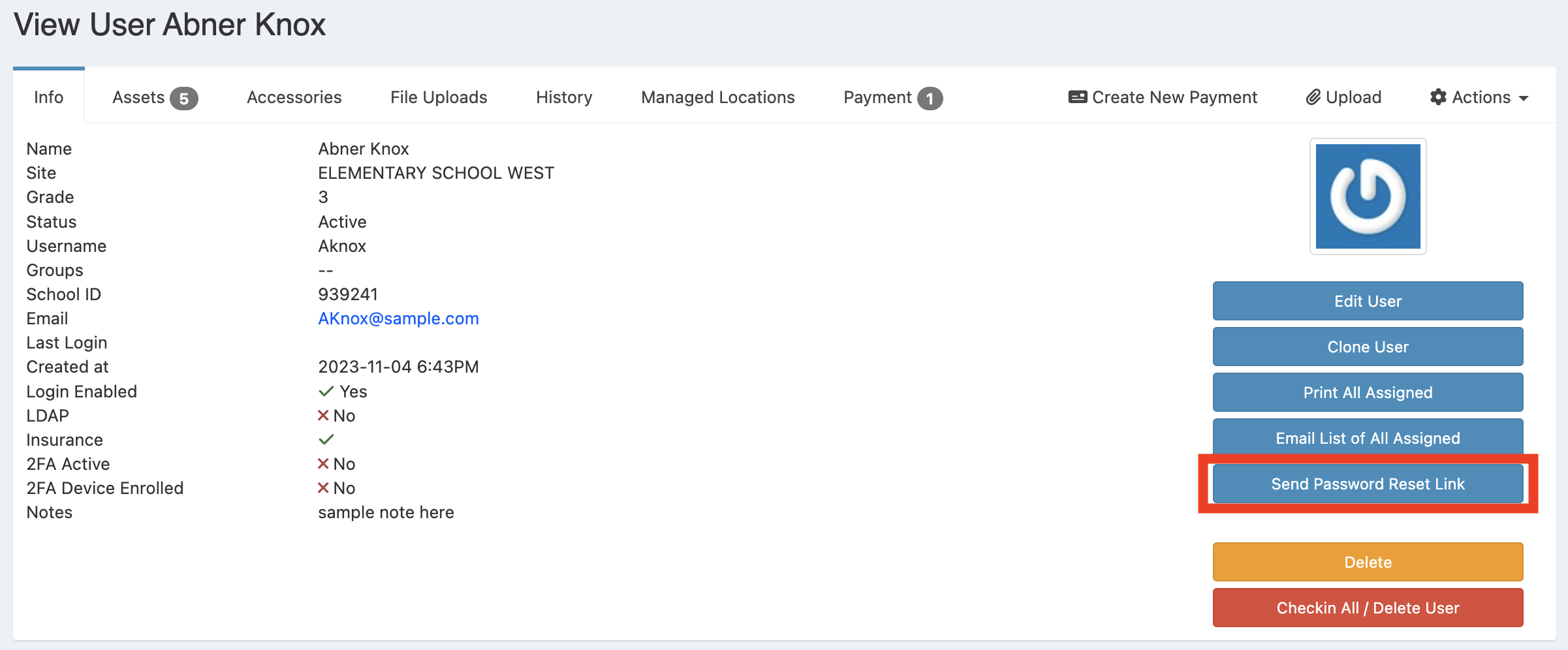Click the green Insurance checkmark icon
Viewport: 1568px width, 650px height.
click(x=326, y=440)
